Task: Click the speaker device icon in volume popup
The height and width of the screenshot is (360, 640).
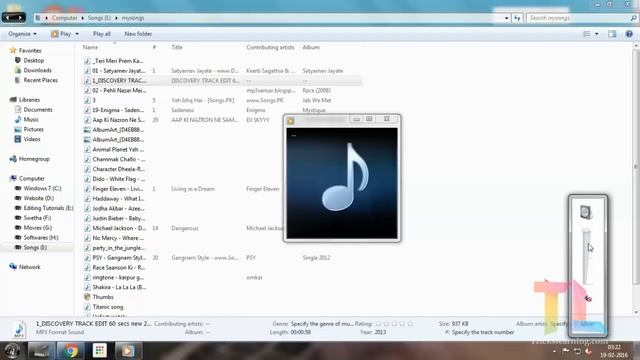Action: pos(586,212)
